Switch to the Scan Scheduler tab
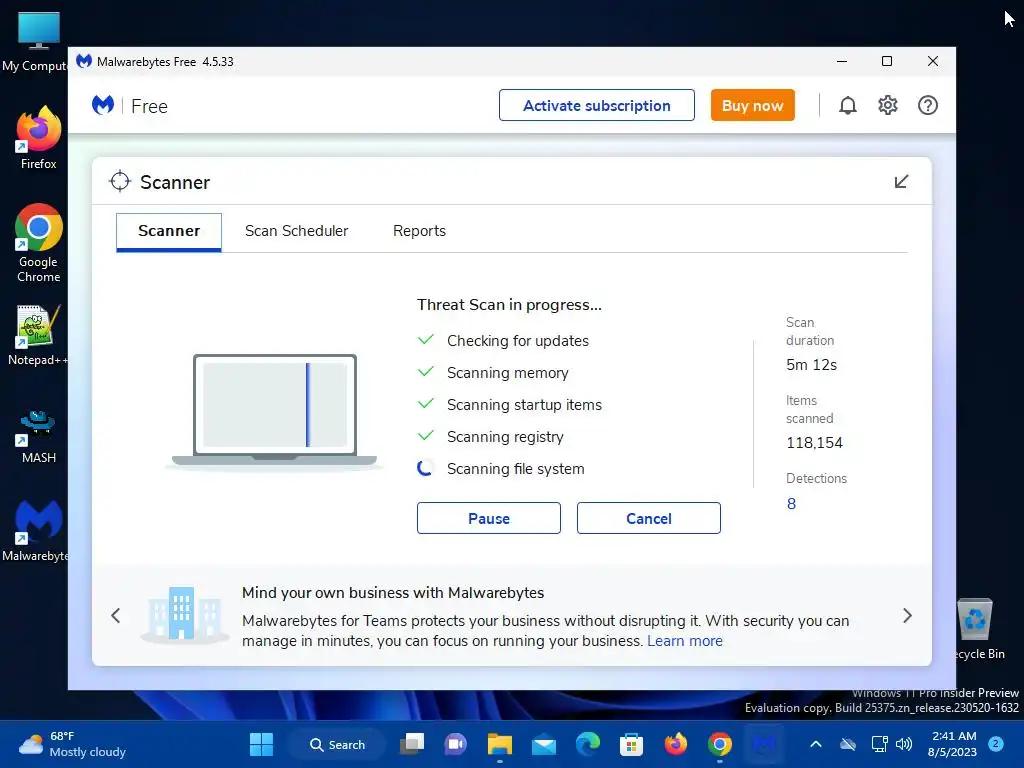This screenshot has height=768, width=1024. point(296,231)
